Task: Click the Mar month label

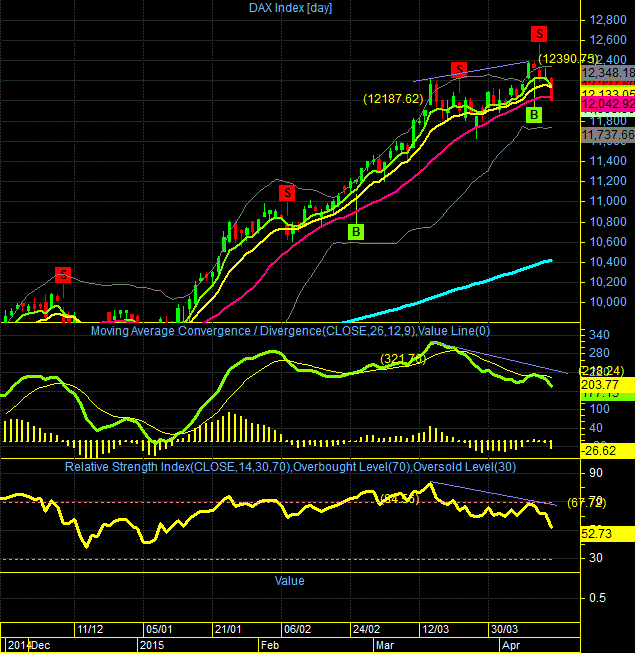Action: (385, 646)
